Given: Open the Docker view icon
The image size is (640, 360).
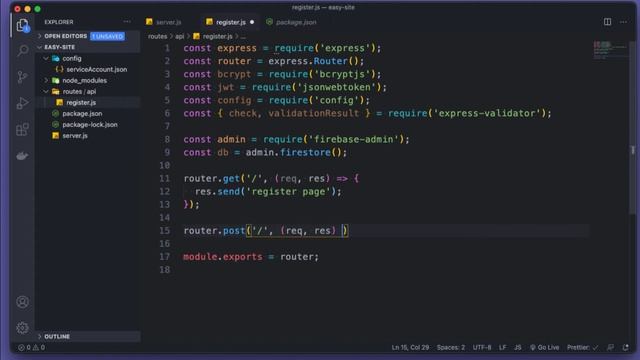Looking at the screenshot, I should click(x=22, y=156).
